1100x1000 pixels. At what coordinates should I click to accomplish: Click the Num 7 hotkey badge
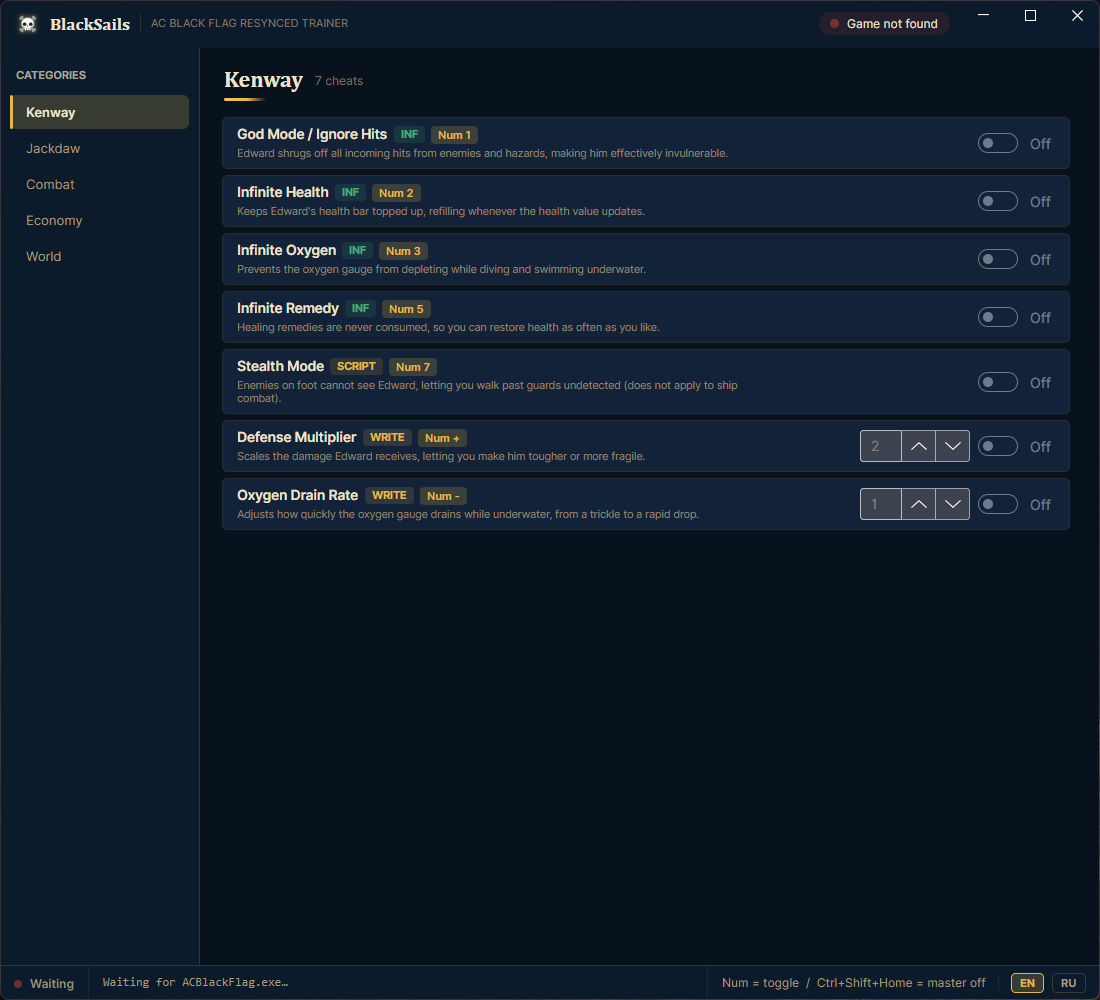[x=412, y=367]
